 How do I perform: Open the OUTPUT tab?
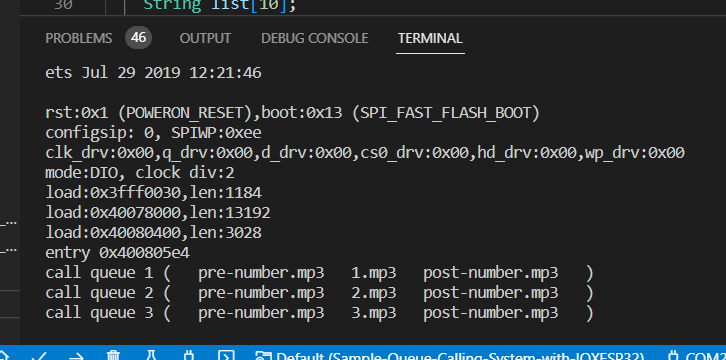pos(205,38)
